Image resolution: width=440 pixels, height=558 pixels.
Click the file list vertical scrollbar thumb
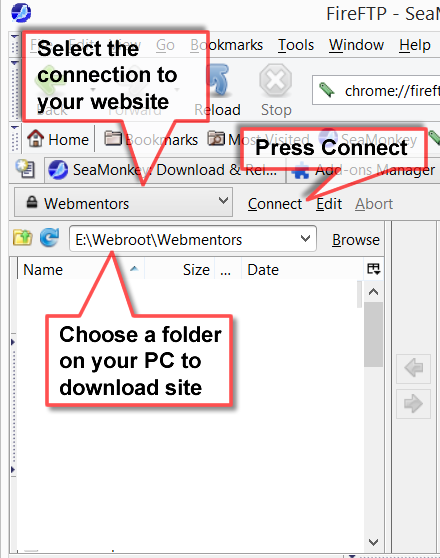coord(373,335)
